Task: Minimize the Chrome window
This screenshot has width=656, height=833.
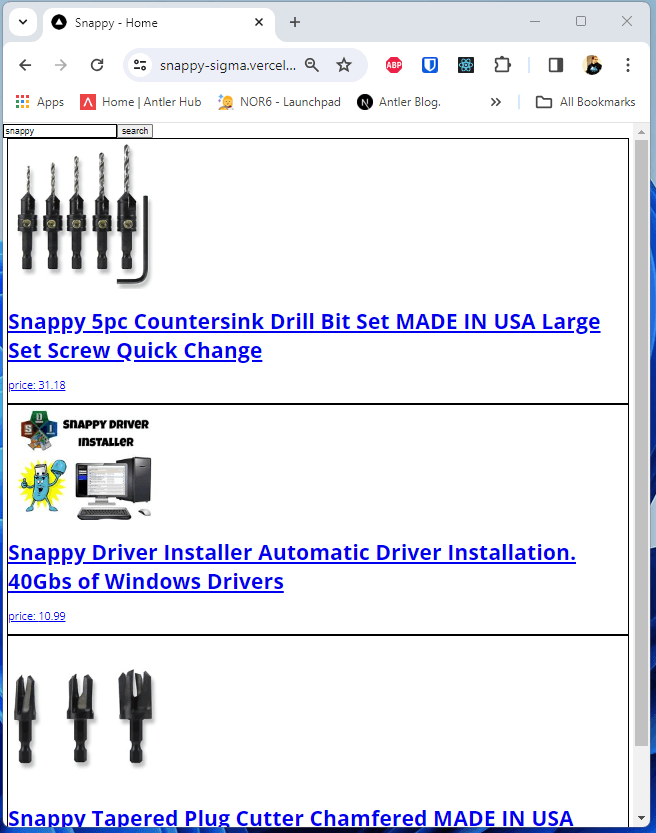Action: point(535,21)
